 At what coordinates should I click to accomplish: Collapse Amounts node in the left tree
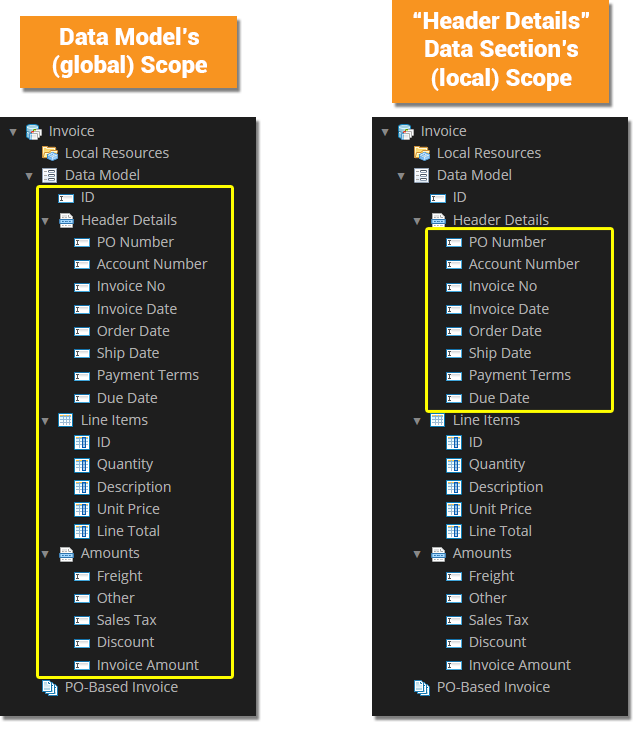point(45,553)
